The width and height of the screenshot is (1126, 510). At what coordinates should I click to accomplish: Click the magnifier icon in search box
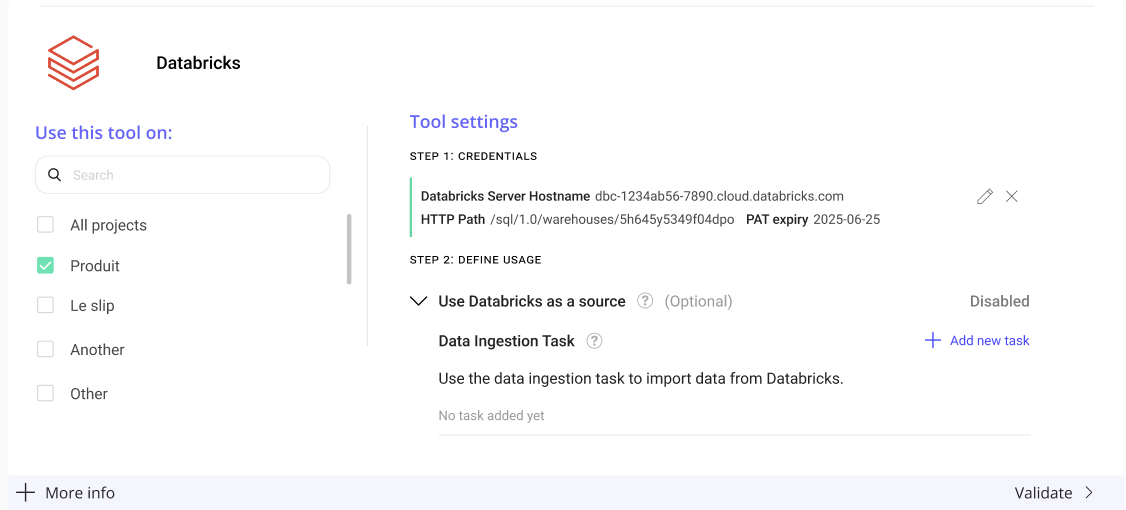click(x=55, y=175)
